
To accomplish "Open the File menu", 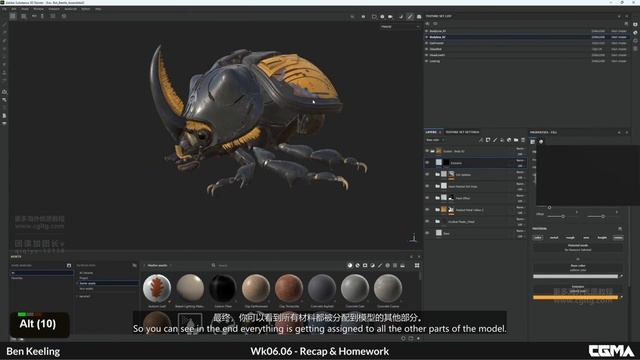I will (5, 9).
